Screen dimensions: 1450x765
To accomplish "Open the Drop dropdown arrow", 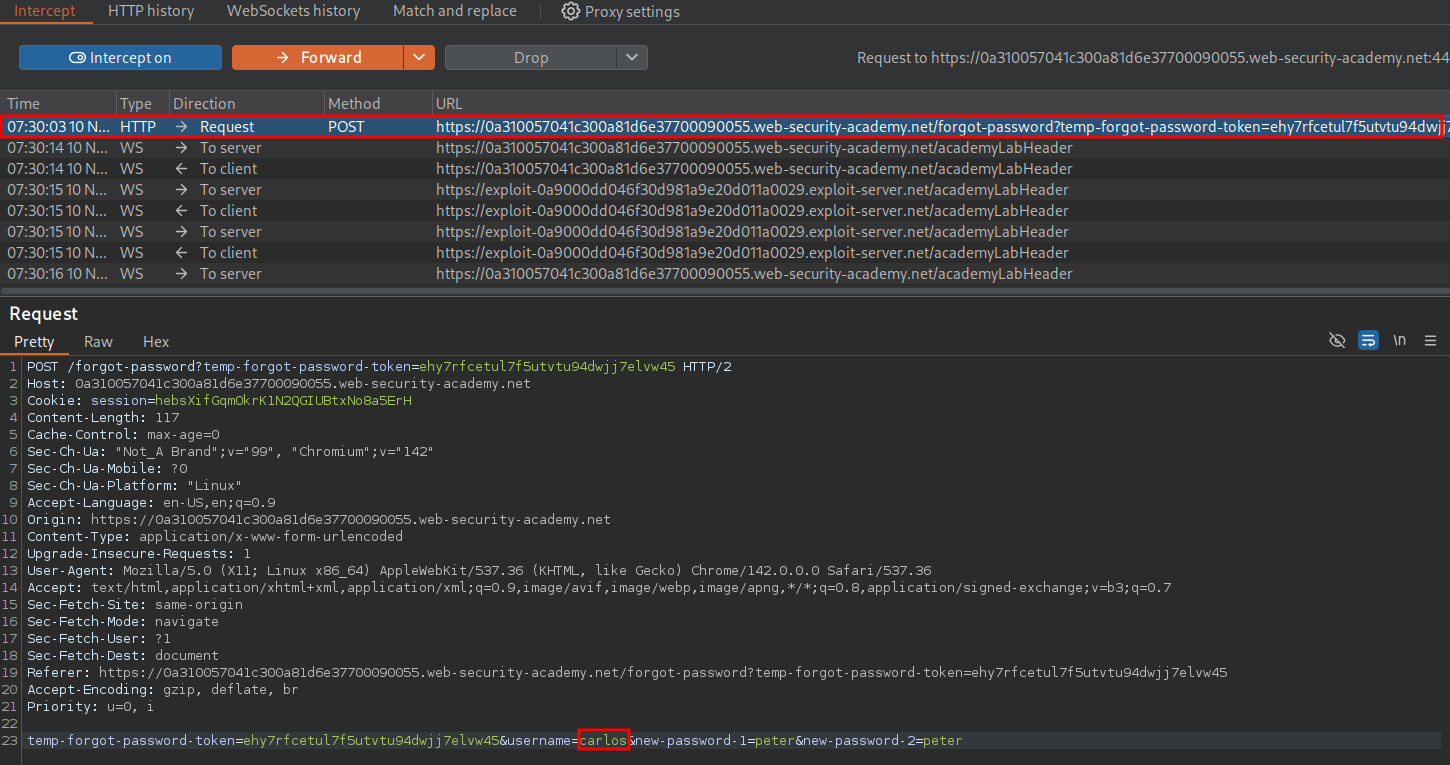I will (631, 58).
